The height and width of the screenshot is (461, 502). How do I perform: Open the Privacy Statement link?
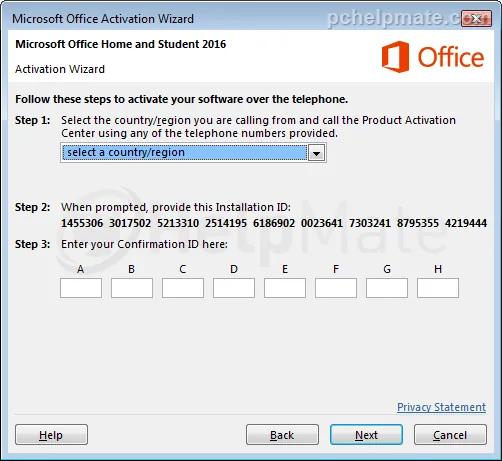[x=441, y=407]
